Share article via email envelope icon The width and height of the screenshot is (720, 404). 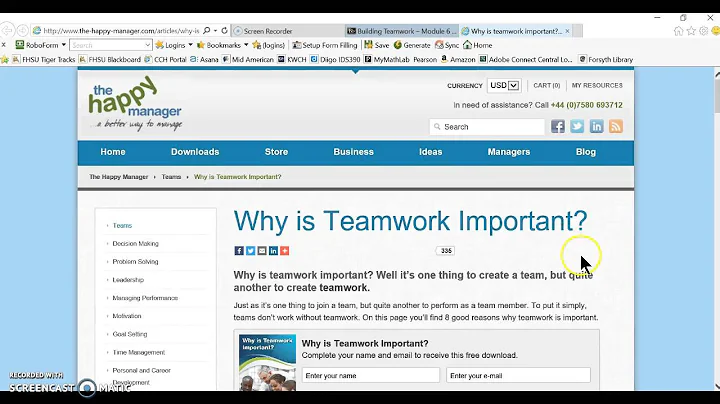tap(262, 251)
